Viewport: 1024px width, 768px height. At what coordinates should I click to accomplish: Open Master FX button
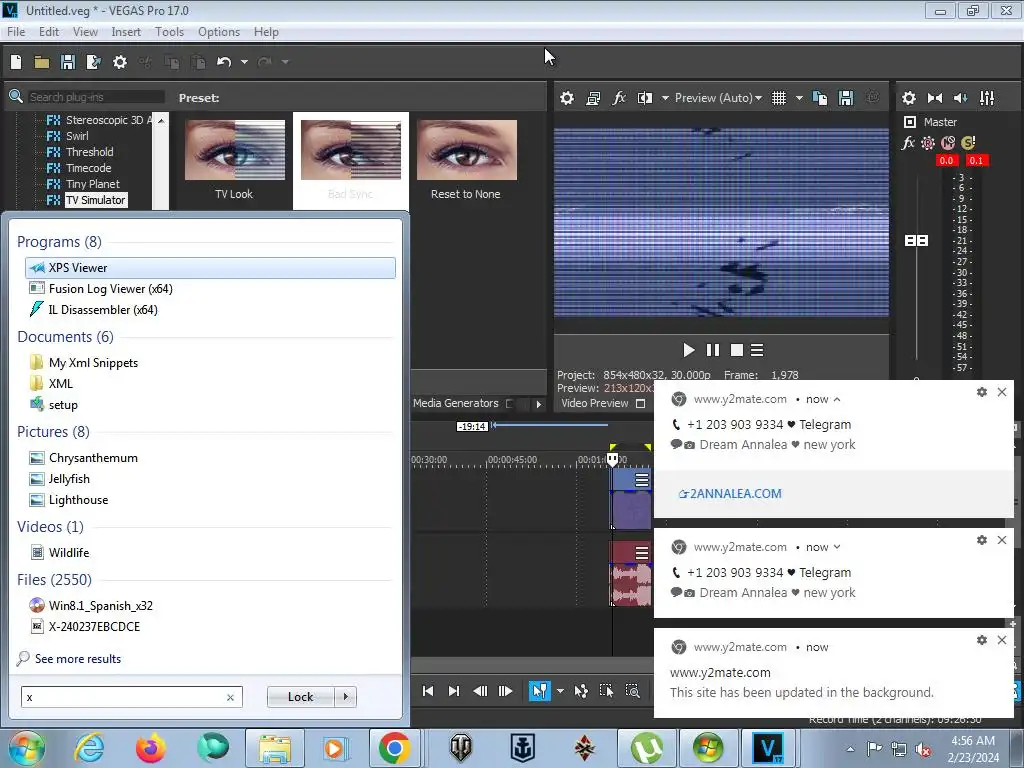click(x=908, y=142)
